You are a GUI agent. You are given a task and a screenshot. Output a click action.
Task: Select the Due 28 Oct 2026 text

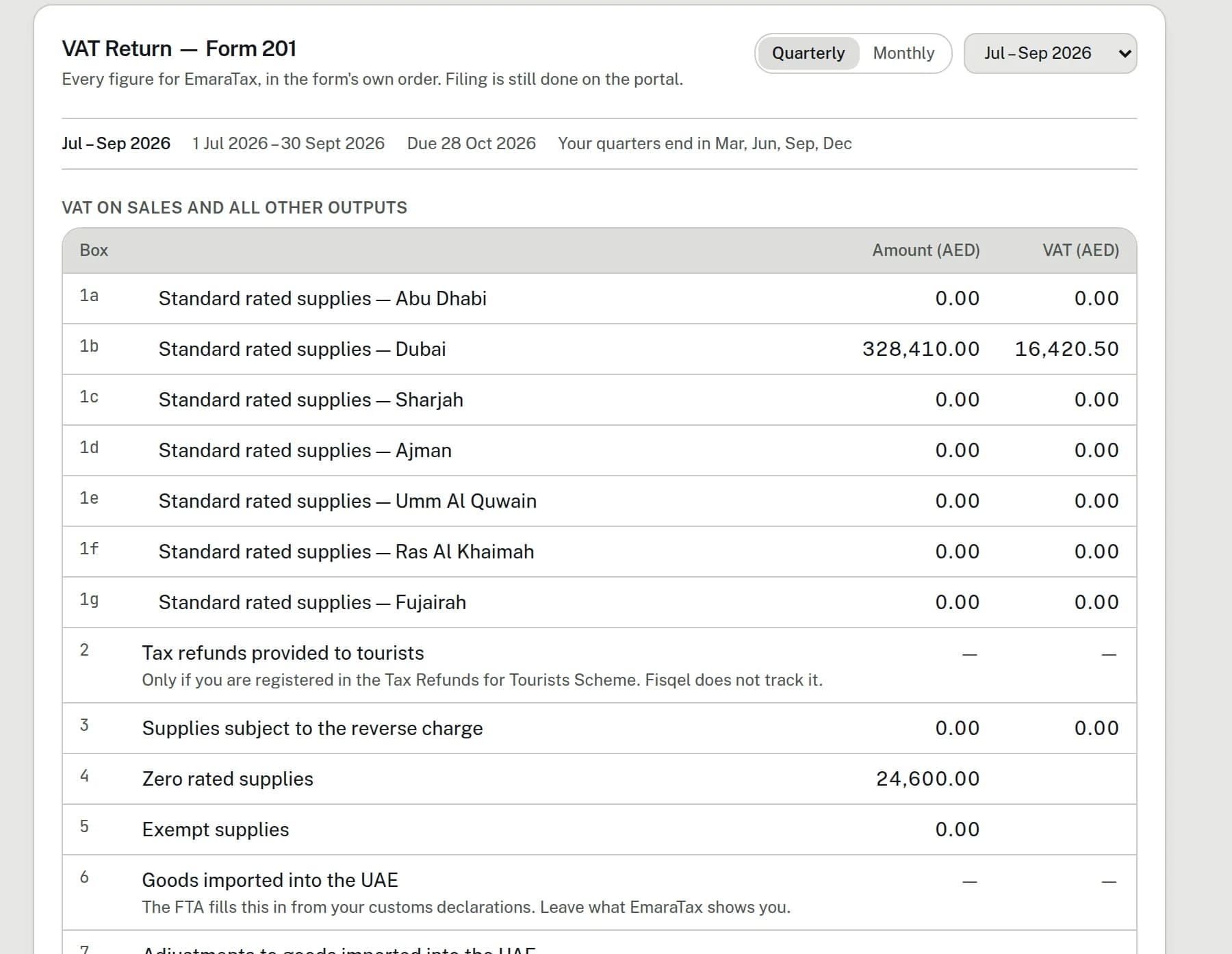point(471,144)
